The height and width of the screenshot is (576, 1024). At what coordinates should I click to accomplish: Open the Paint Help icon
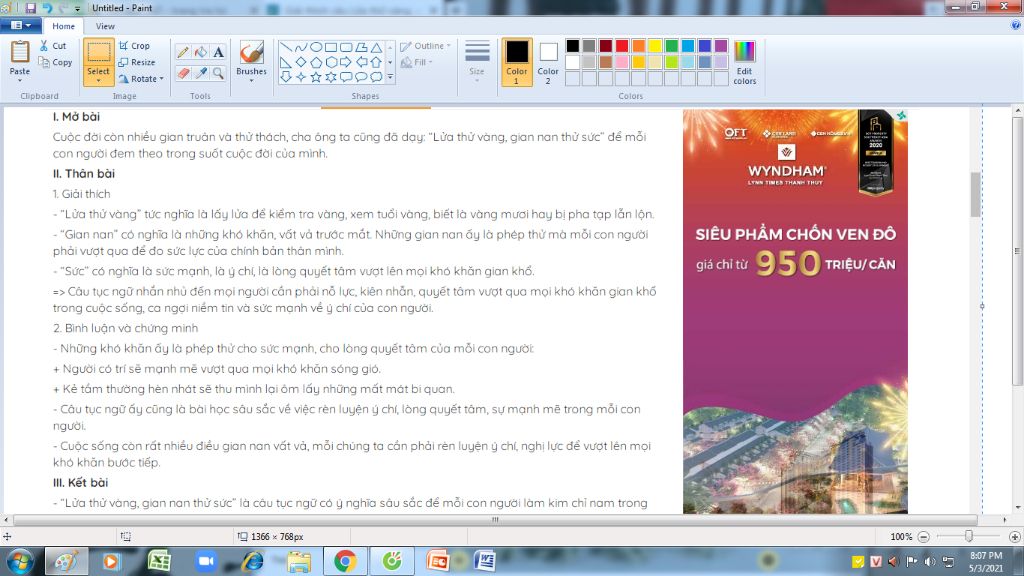pyautogui.click(x=1016, y=25)
